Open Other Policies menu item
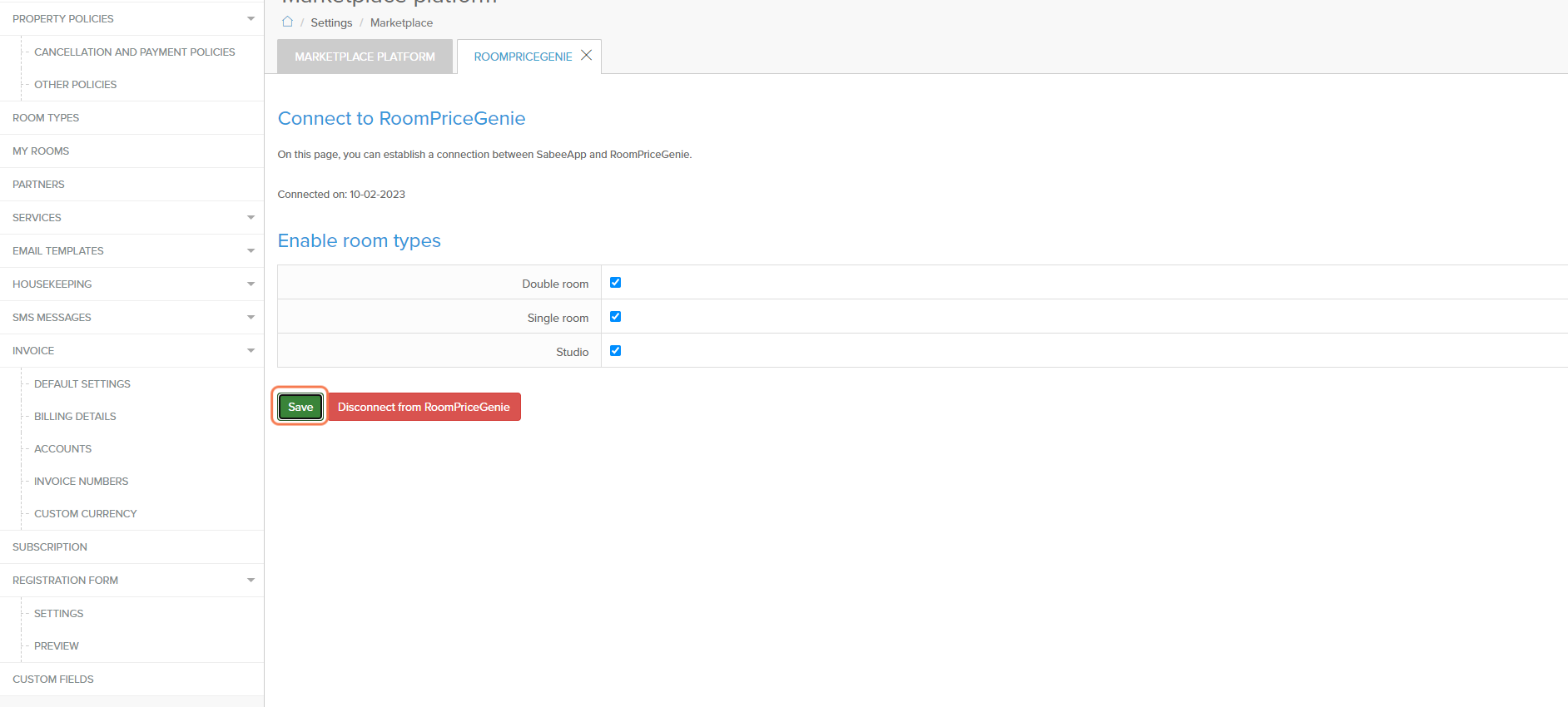This screenshot has width=1568, height=707. 75,84
